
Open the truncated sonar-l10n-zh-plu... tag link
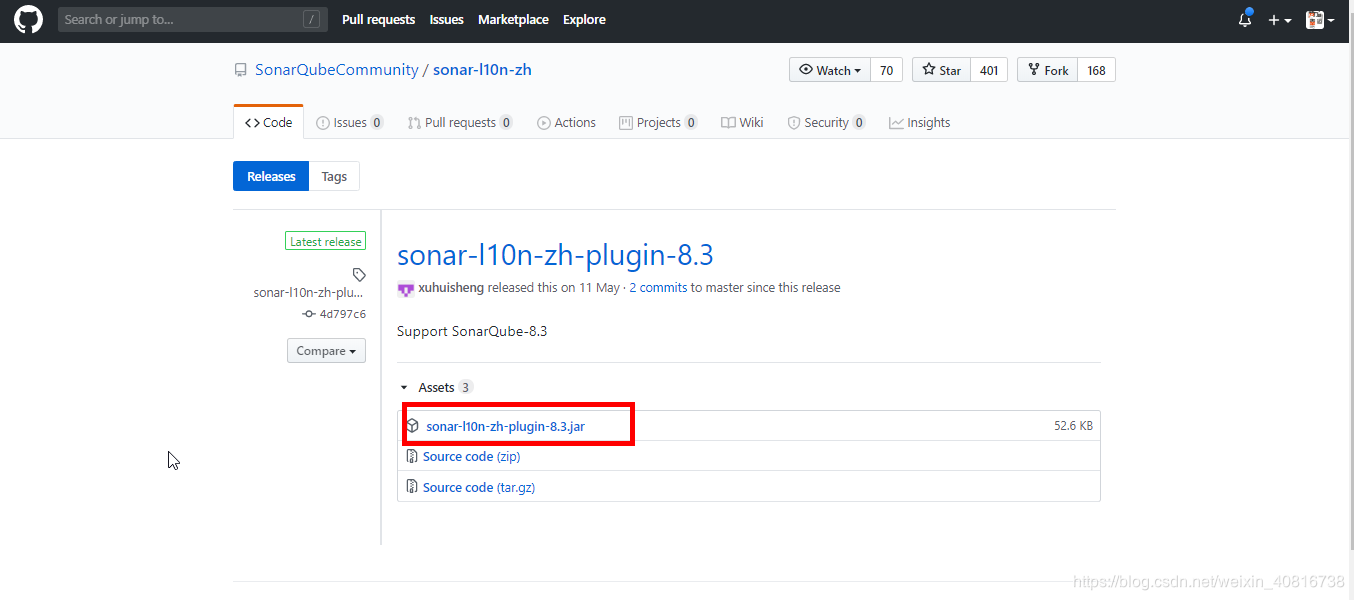pos(309,292)
